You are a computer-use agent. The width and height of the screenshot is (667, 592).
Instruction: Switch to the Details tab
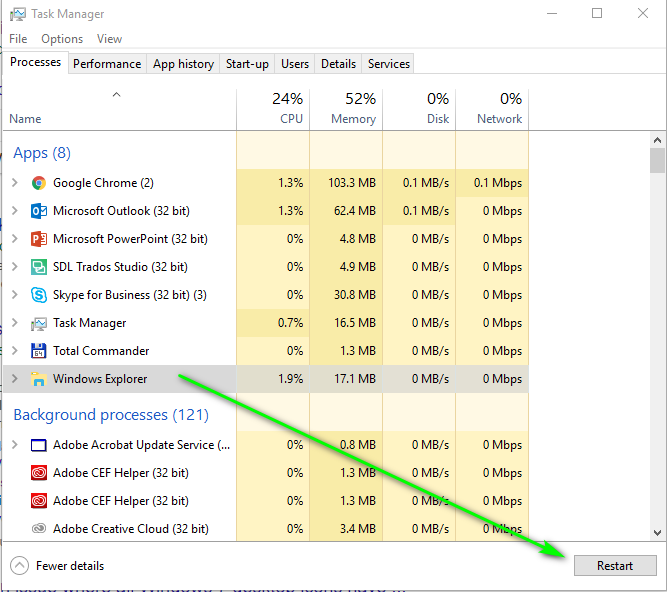[x=338, y=64]
